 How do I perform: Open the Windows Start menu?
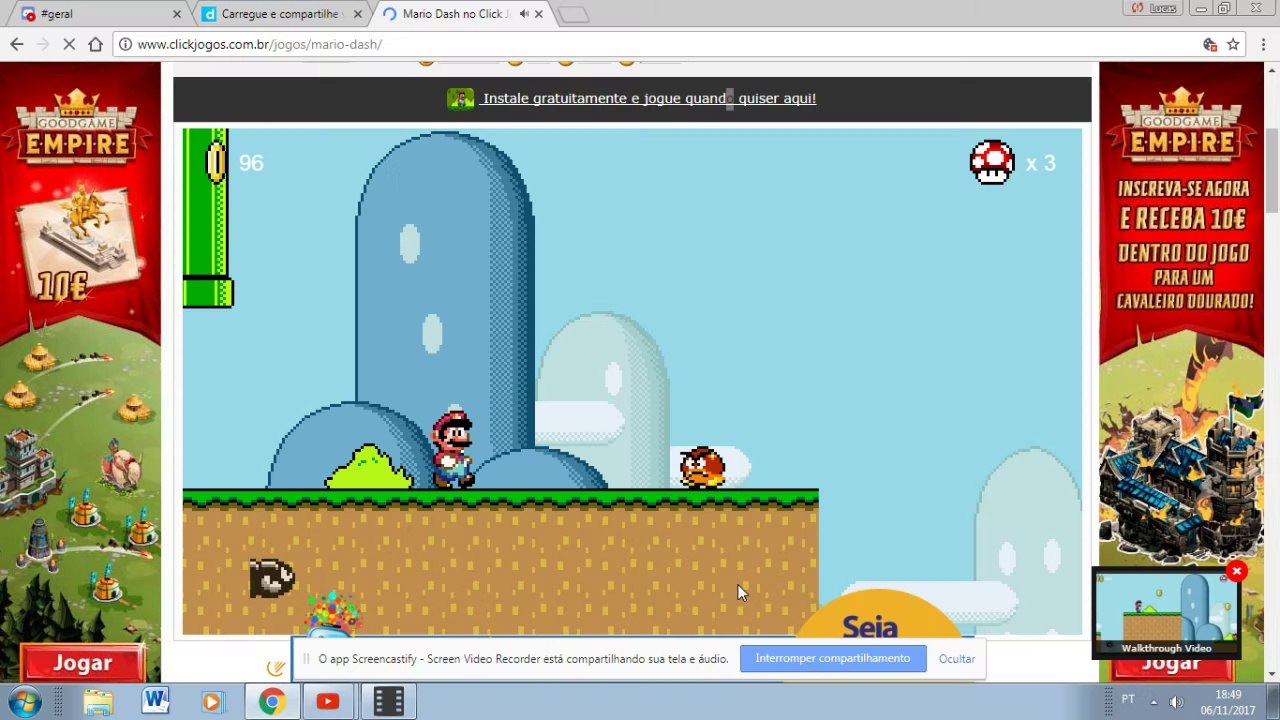click(23, 701)
